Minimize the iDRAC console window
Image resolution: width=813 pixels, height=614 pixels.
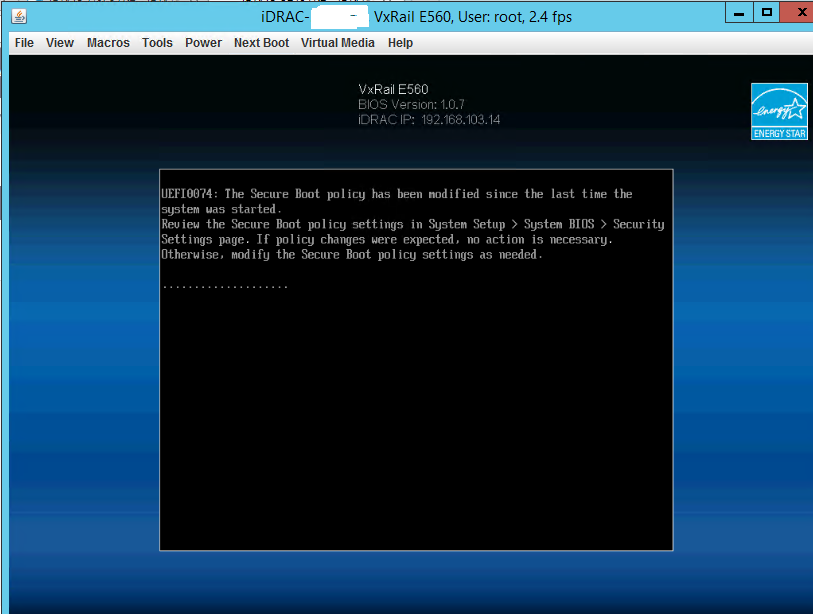[739, 12]
